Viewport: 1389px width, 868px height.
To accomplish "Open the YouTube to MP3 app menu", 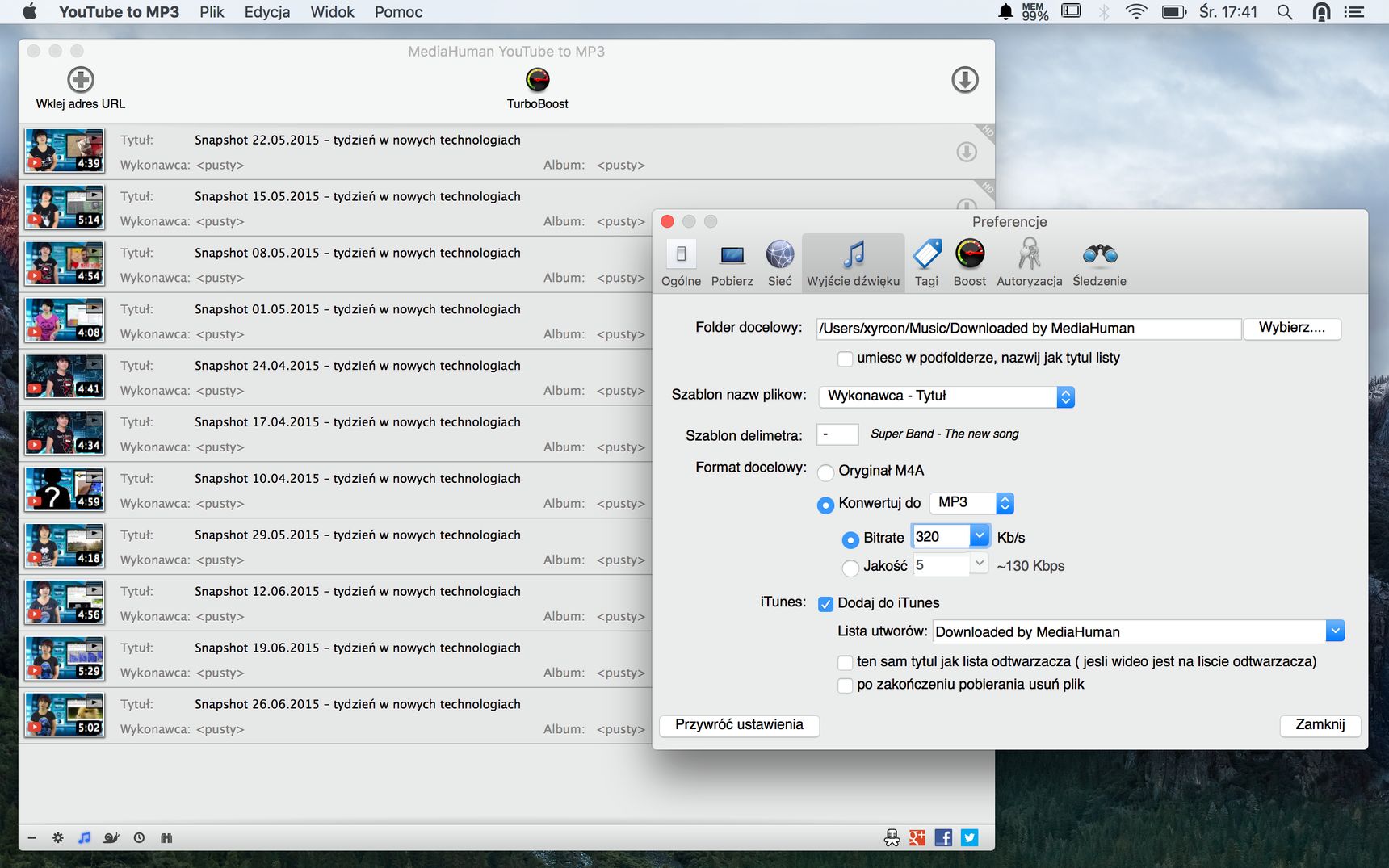I will coord(119,12).
